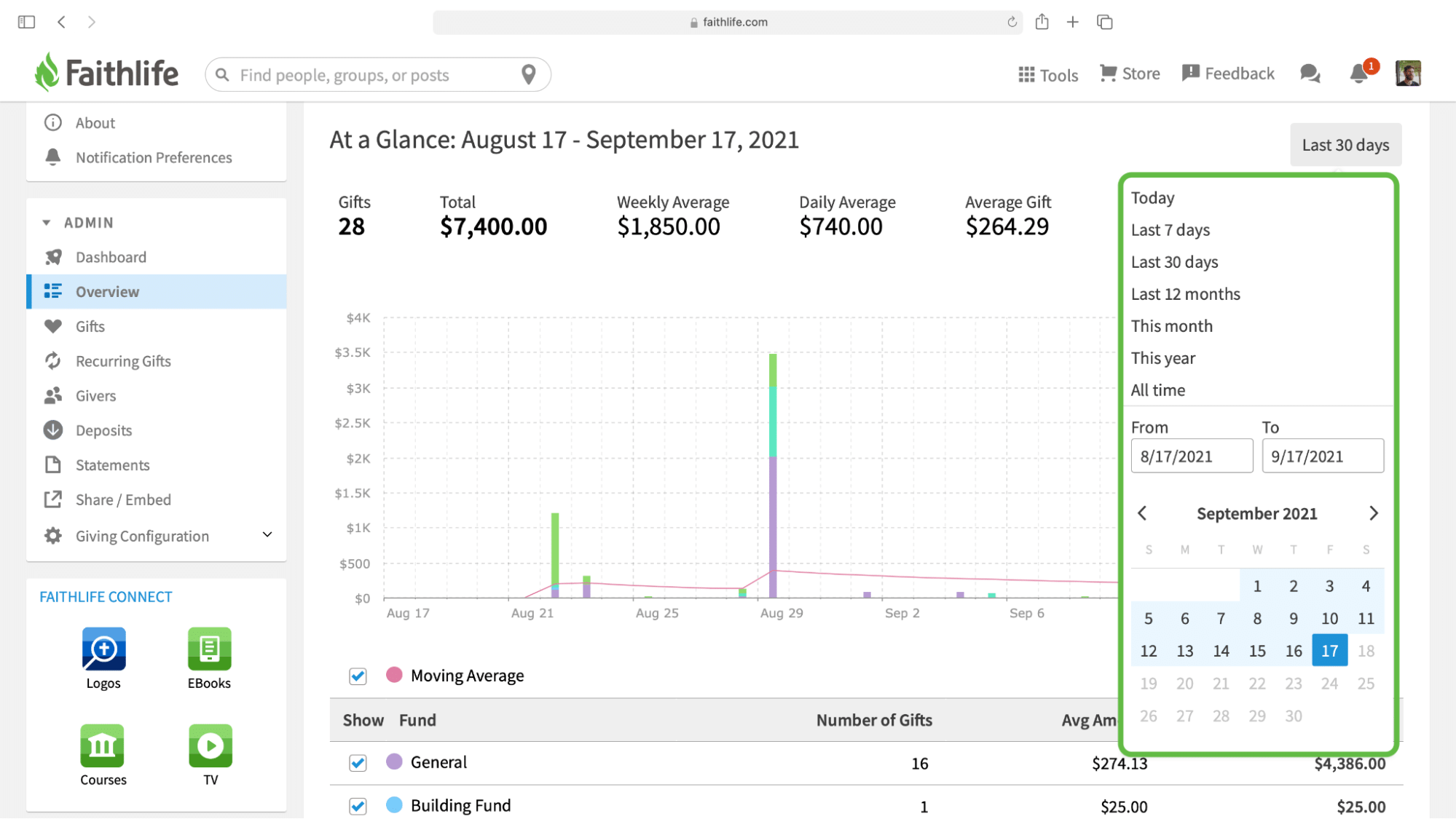Click the FAITHLIFE CONNECT heading link
The image size is (1456, 819).
[x=106, y=597]
